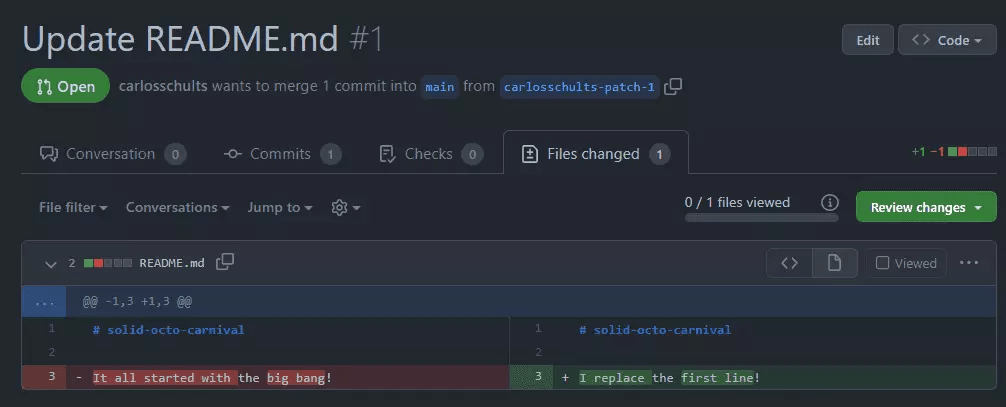This screenshot has width=1006, height=407.
Task: Collapse the README.md file diff
Action: [51, 263]
